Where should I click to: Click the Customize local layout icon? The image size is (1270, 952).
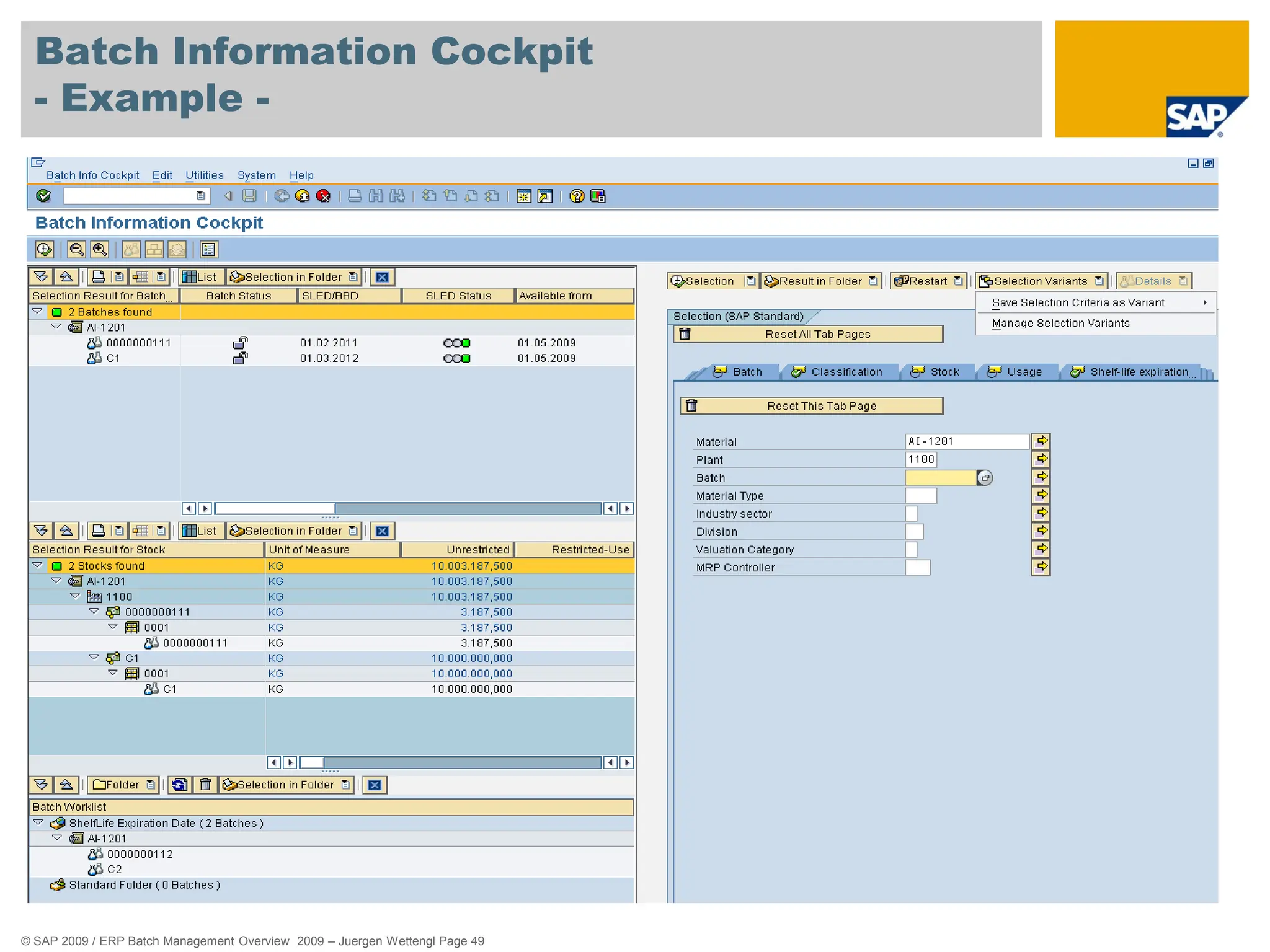[598, 196]
